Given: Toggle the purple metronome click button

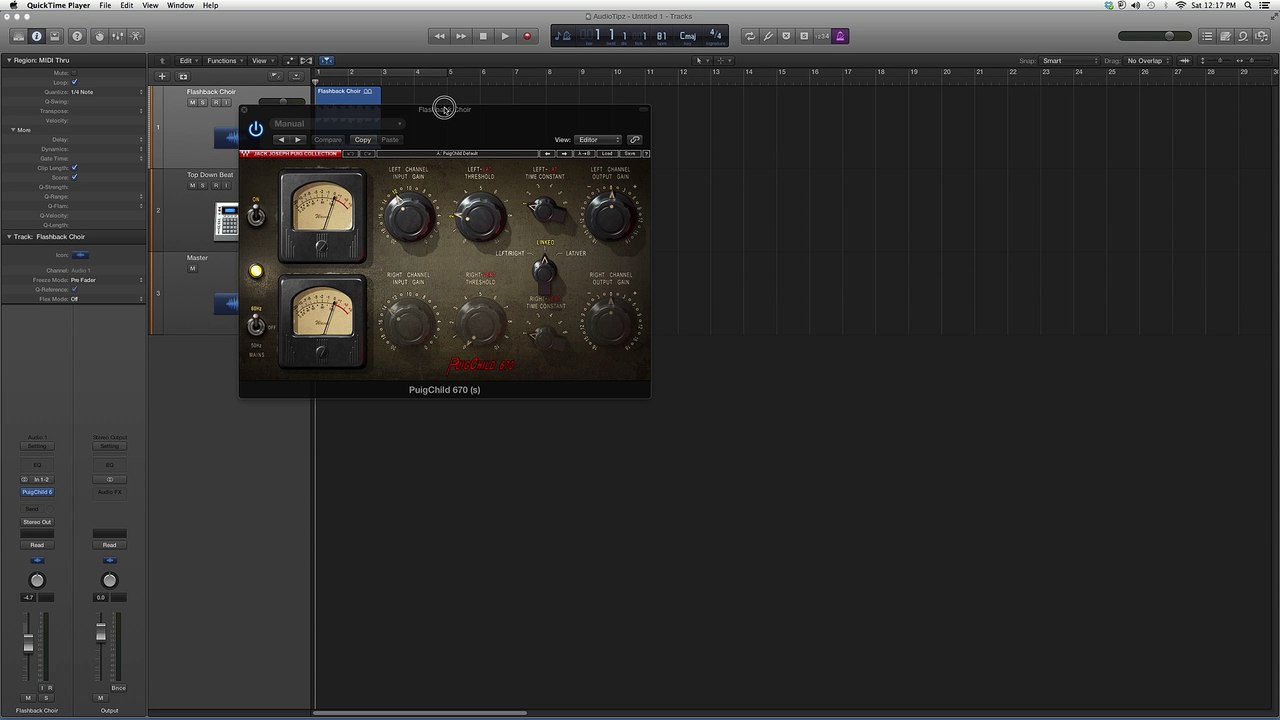Looking at the screenshot, I should pos(840,36).
